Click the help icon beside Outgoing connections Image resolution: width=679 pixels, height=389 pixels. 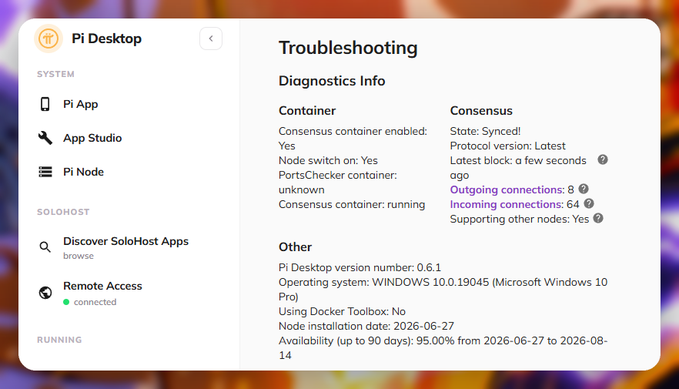tap(583, 189)
